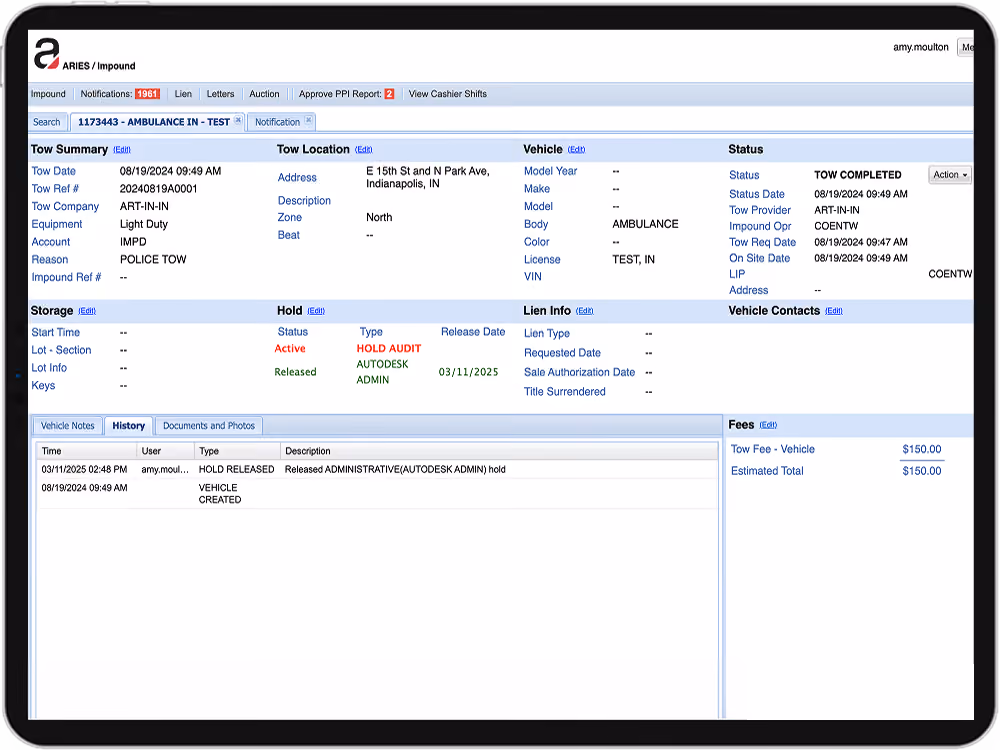Click the ARIES logo icon
The height and width of the screenshot is (750, 1000).
point(47,53)
